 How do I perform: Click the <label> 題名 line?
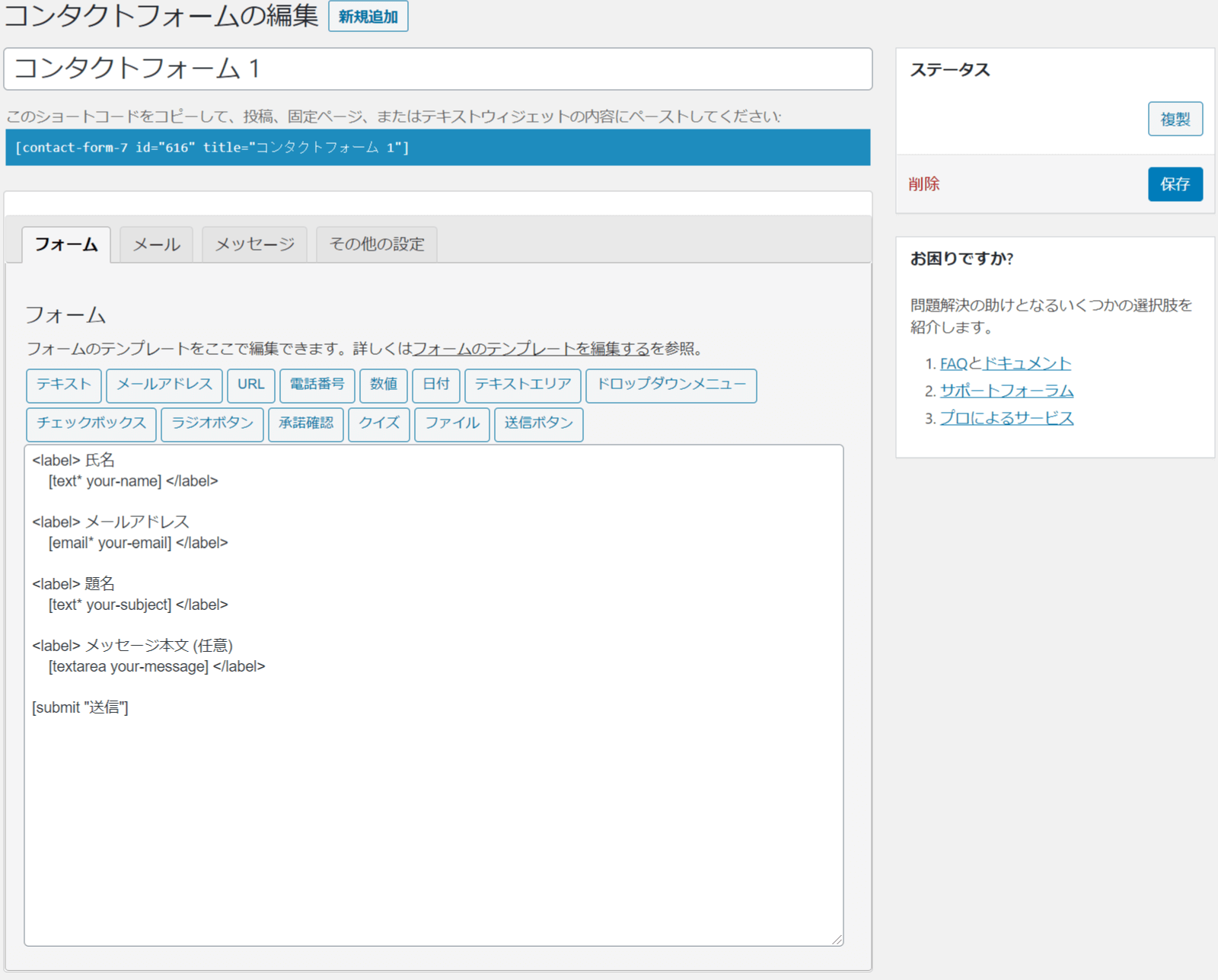74,584
